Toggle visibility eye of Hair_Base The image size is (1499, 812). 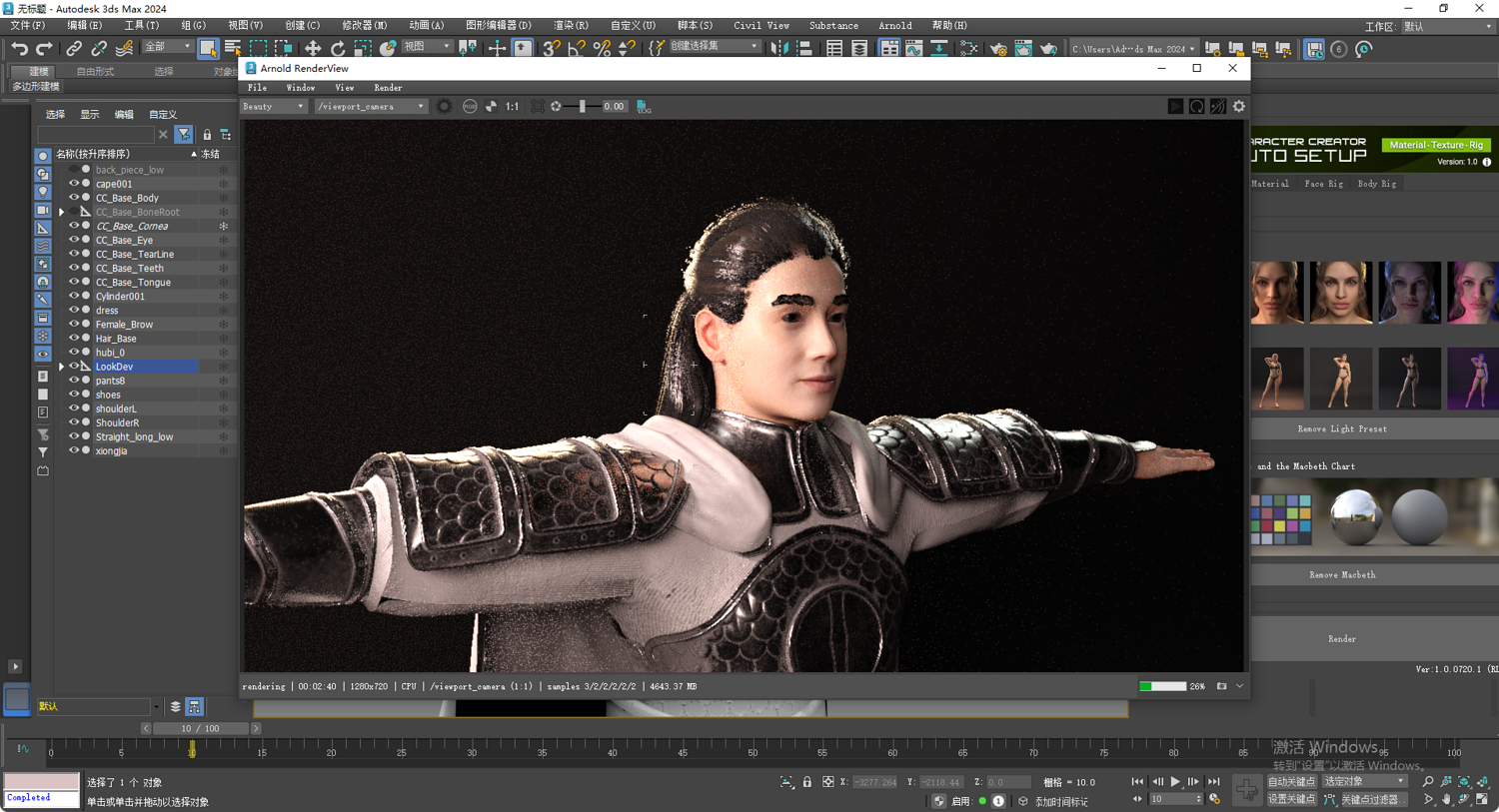(73, 338)
